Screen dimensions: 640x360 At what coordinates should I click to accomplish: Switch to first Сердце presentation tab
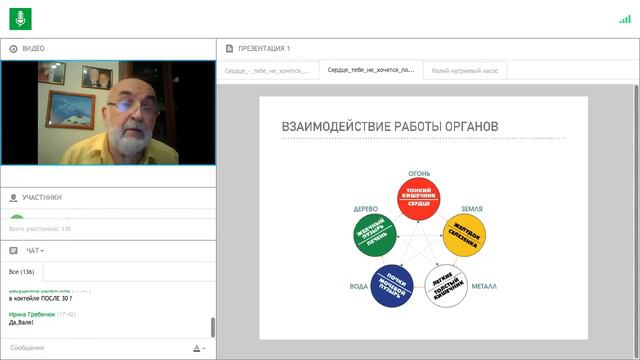tap(268, 71)
